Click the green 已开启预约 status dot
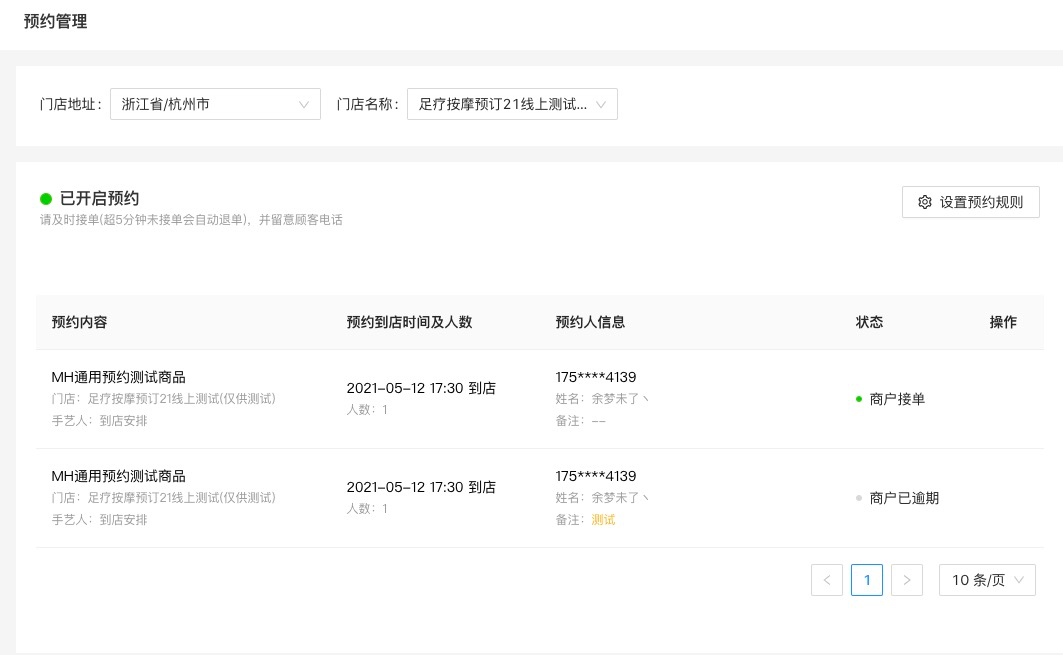 pyautogui.click(x=46, y=199)
